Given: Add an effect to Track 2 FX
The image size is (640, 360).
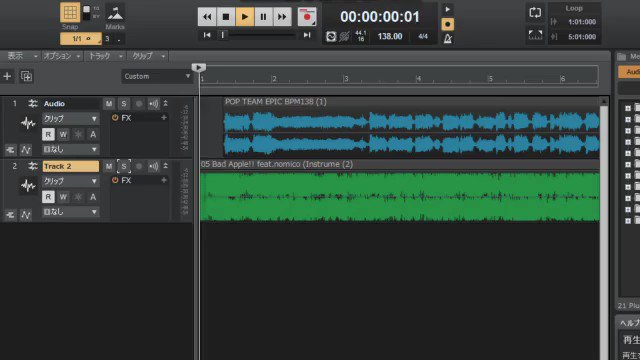Looking at the screenshot, I should [164, 180].
